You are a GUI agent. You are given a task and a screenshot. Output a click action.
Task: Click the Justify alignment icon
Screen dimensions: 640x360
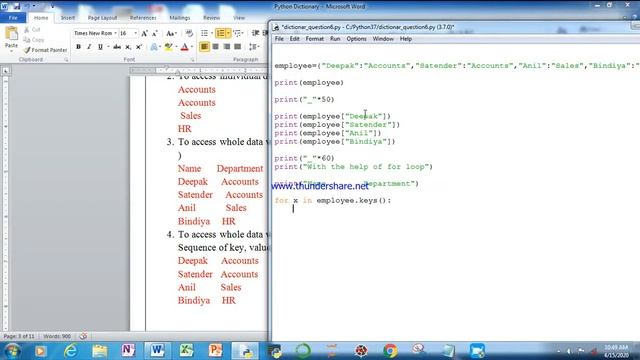pyautogui.click(x=238, y=47)
